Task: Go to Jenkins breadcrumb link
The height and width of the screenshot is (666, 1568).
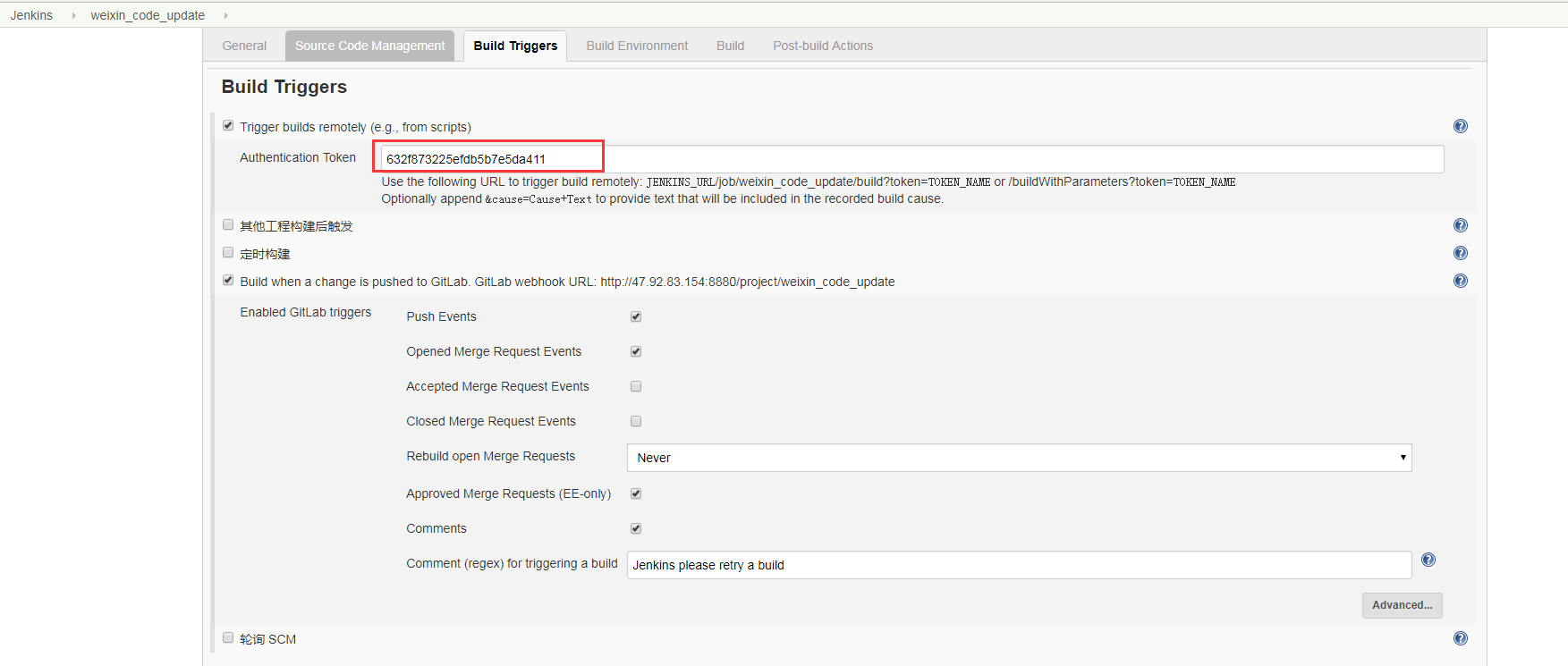Action: [31, 15]
